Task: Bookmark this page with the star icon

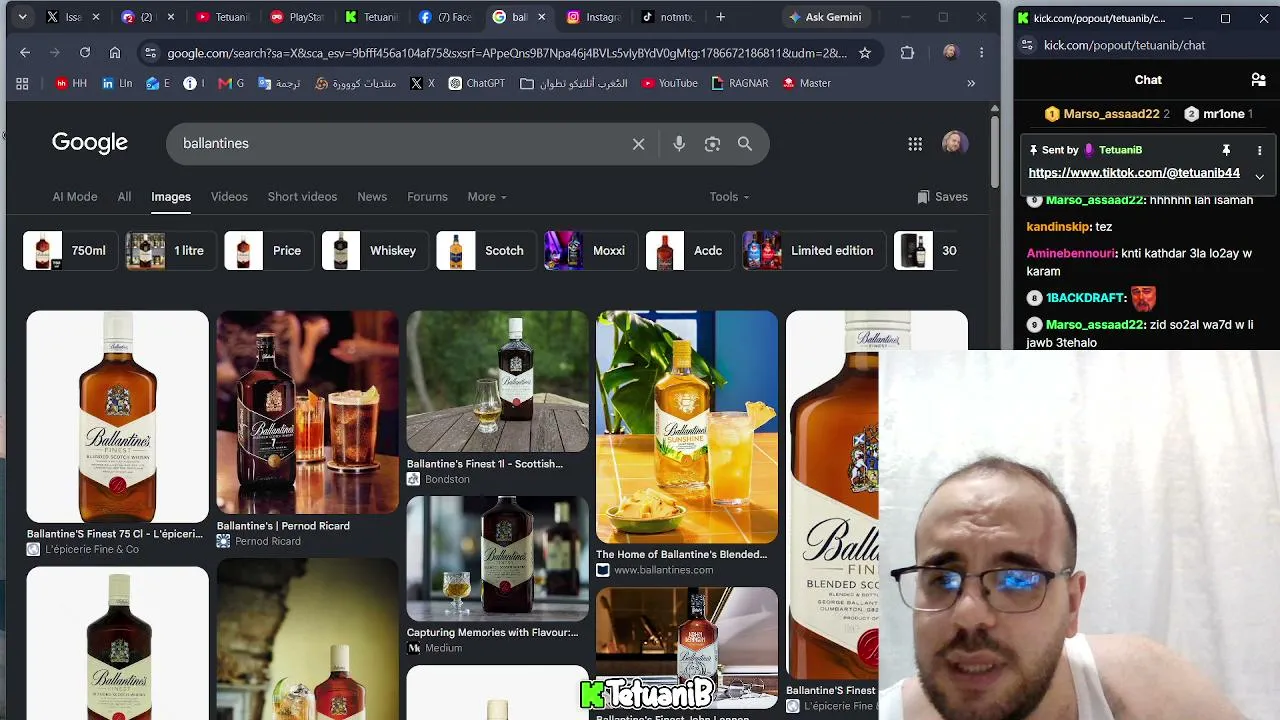Action: click(865, 52)
